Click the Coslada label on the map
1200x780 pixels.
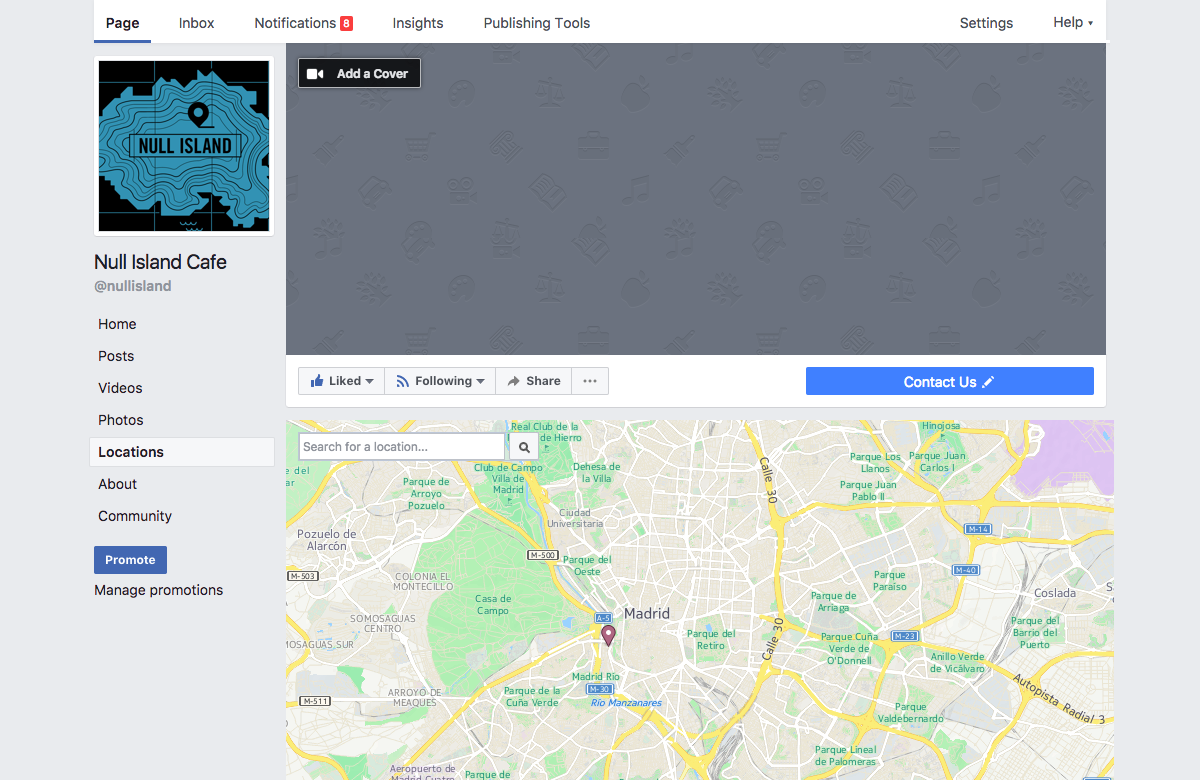[1055, 593]
